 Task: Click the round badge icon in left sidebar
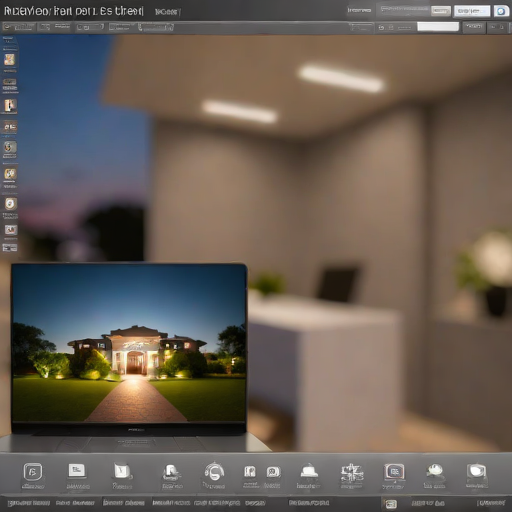10,203
